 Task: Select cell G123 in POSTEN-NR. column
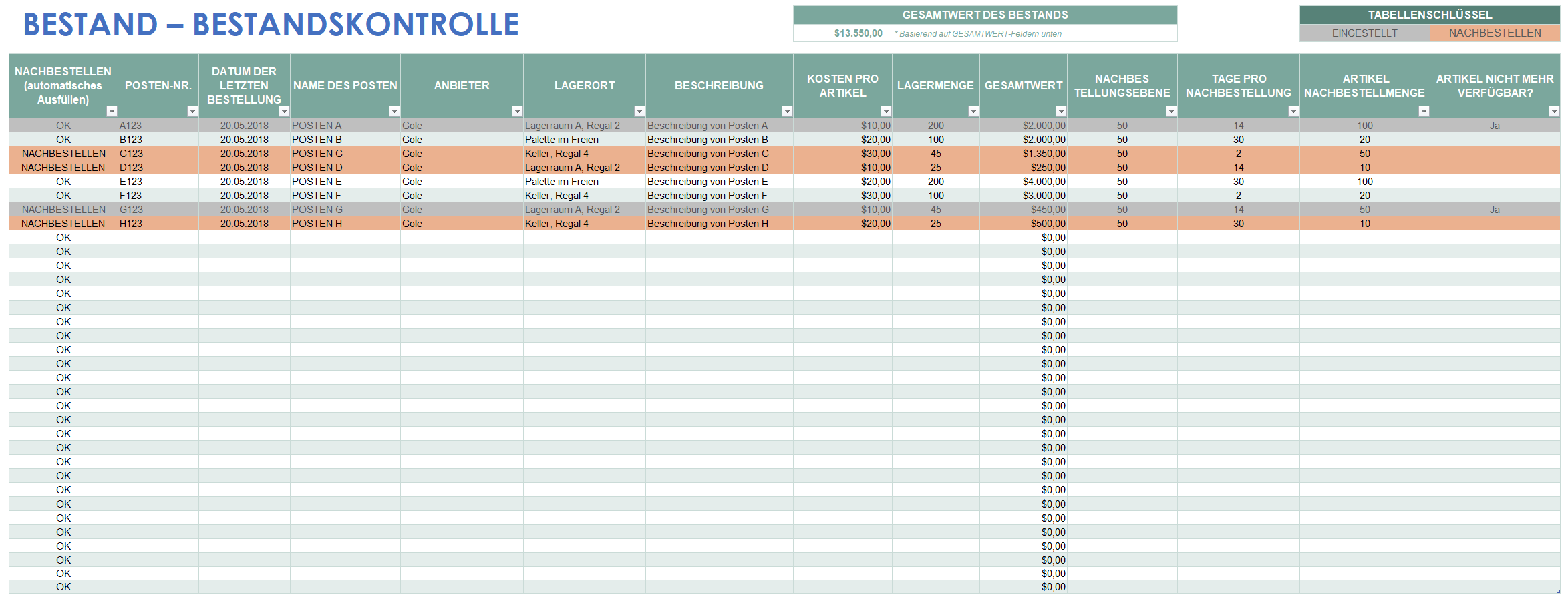click(x=158, y=210)
